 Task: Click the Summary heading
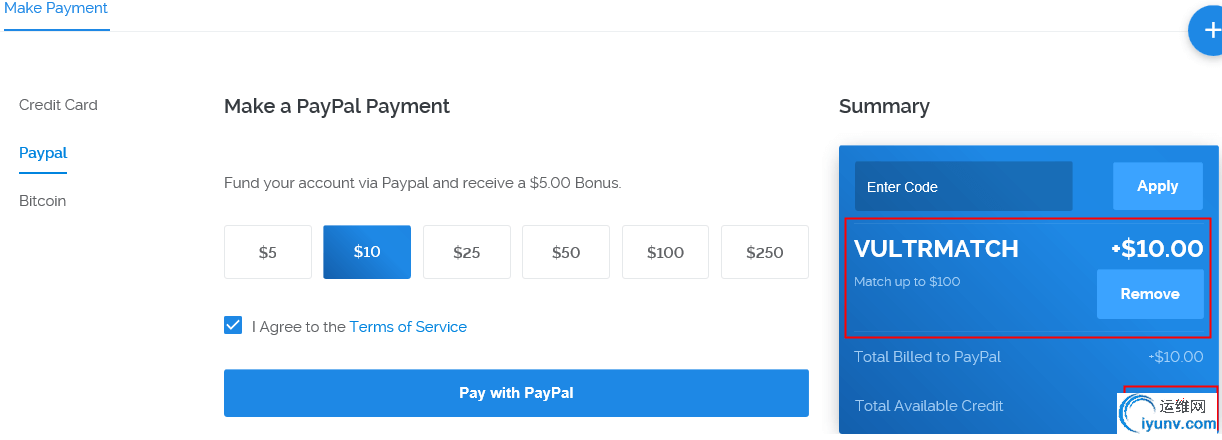pos(884,106)
